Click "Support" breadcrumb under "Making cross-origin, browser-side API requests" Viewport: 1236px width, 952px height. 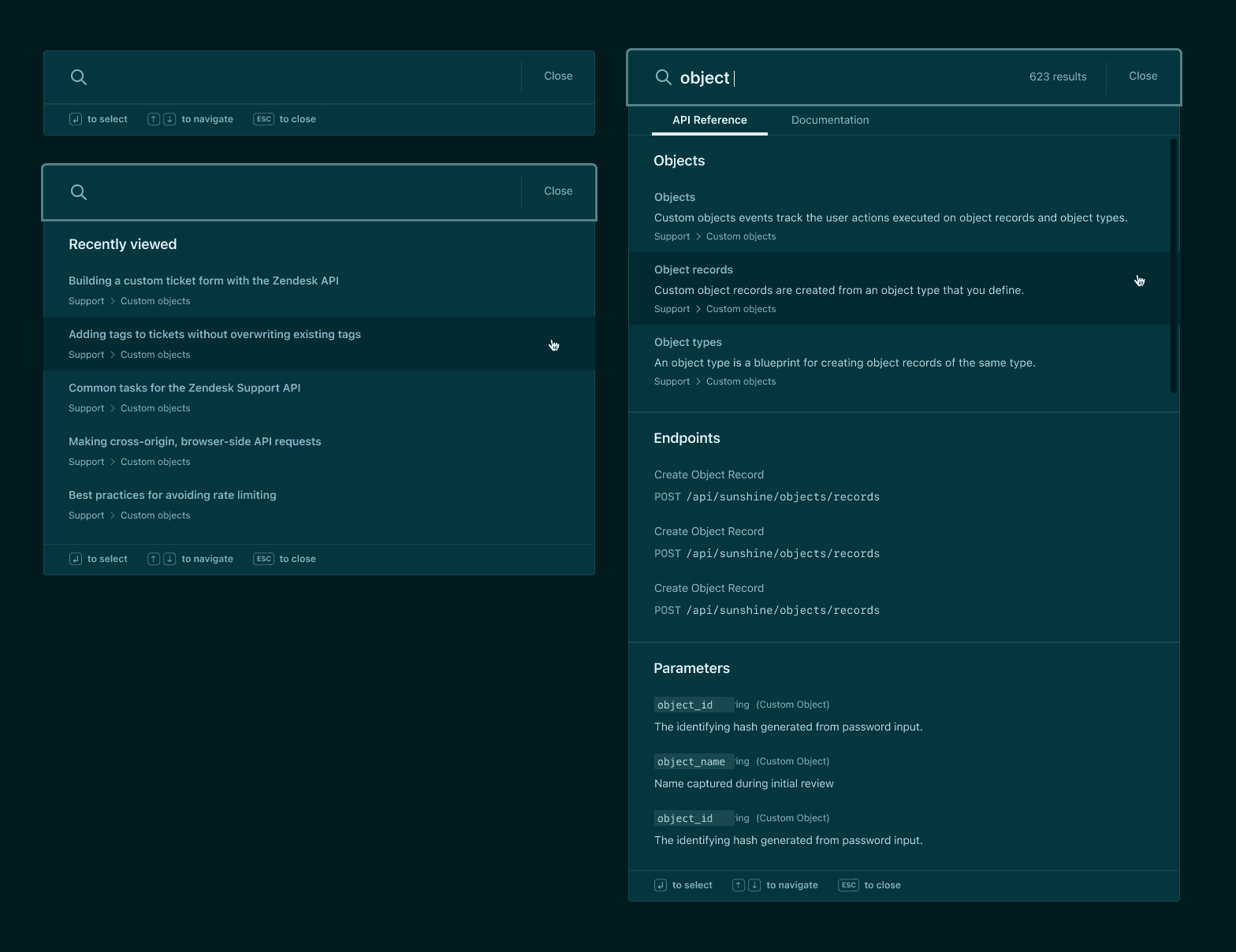coord(86,462)
